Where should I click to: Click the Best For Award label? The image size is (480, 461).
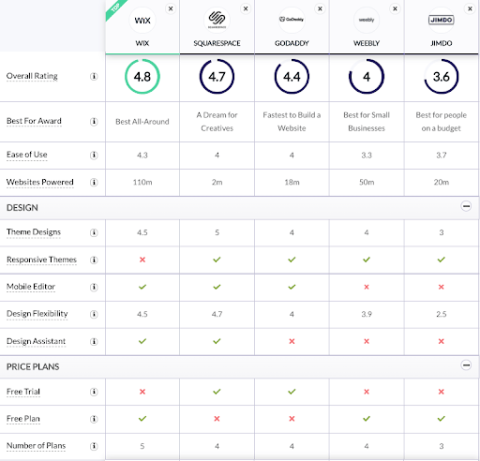(x=34, y=121)
